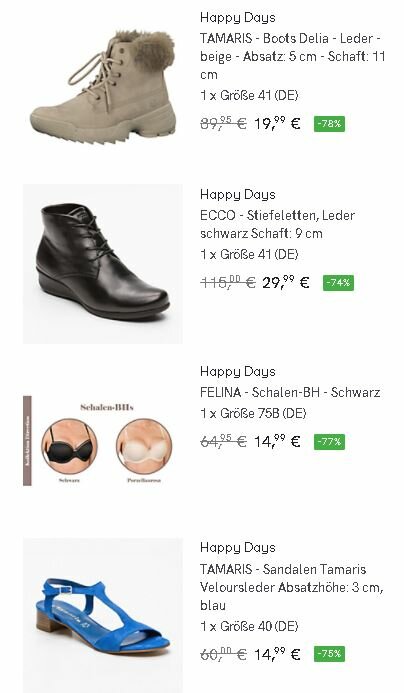Click Happy Days label above FELINA item
This screenshot has width=404, height=693.
[238, 371]
